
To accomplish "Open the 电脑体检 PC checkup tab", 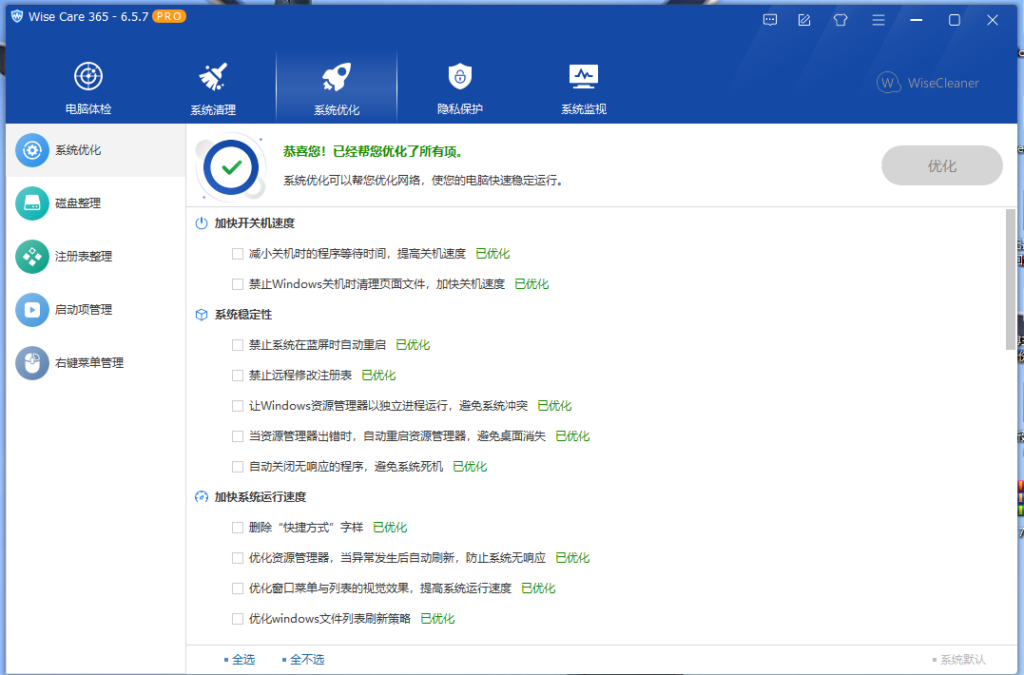I will (x=88, y=88).
